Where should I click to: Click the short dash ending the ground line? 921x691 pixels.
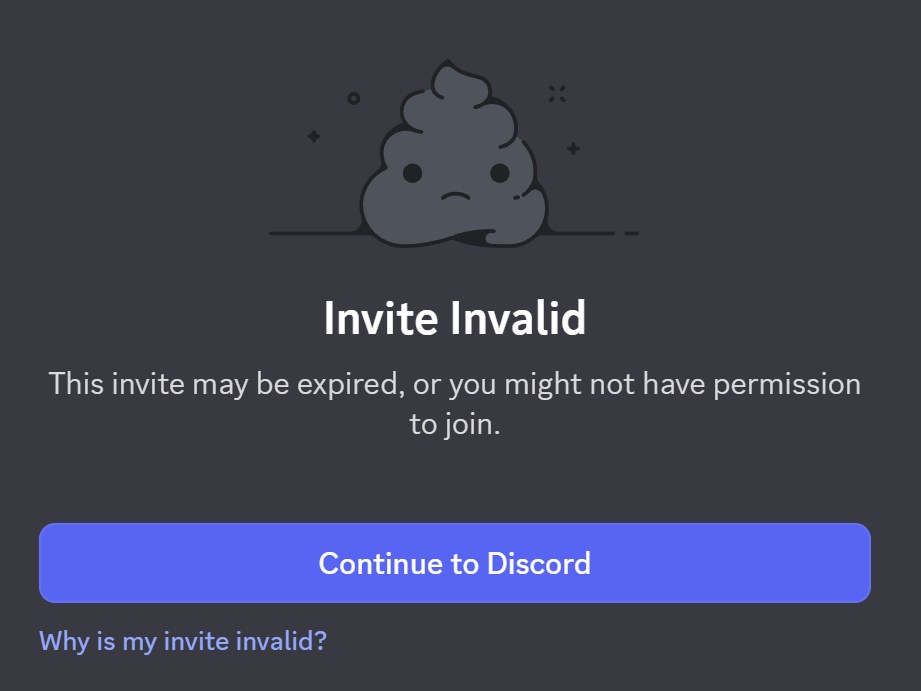631,233
